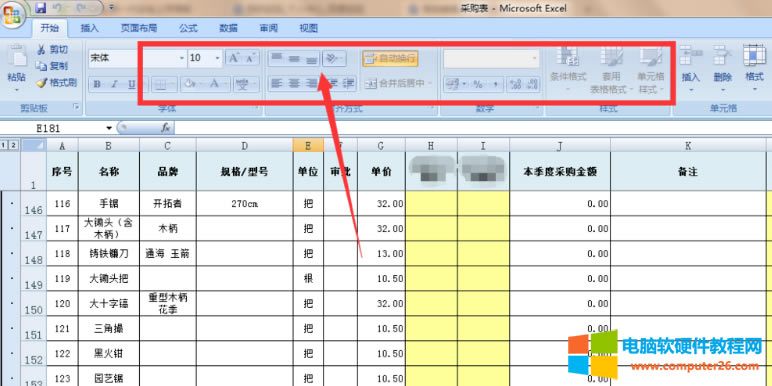
Task: Open the number format combo box
Action: [x=491, y=58]
